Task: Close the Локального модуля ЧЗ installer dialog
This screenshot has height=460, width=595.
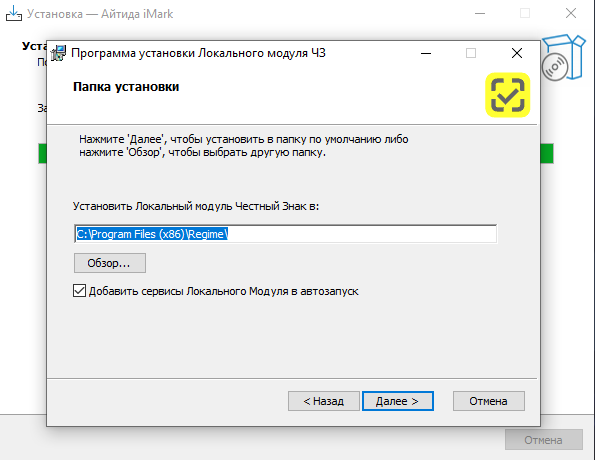Action: 517,53
